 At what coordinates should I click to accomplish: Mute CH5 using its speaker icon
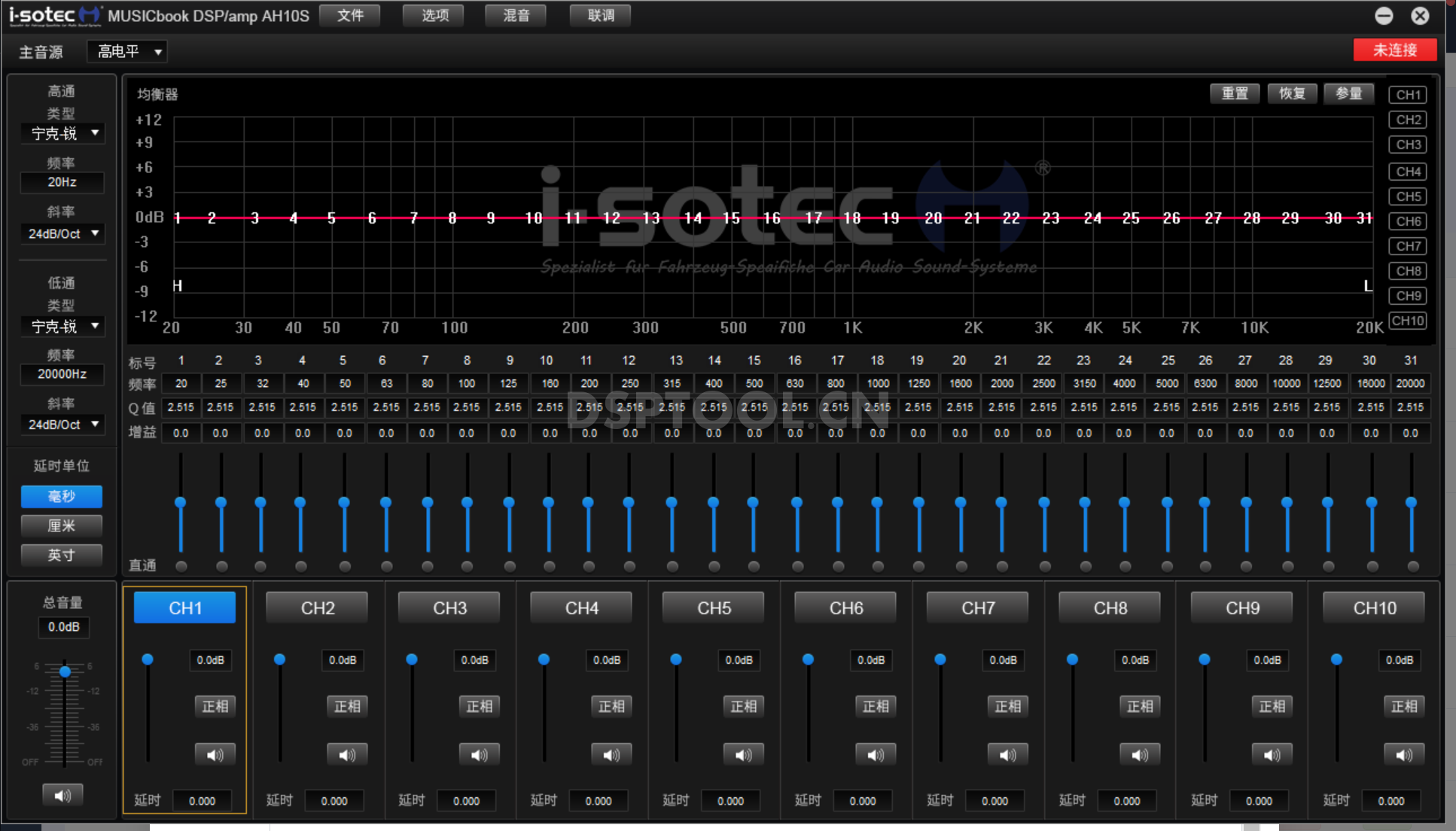click(x=743, y=754)
